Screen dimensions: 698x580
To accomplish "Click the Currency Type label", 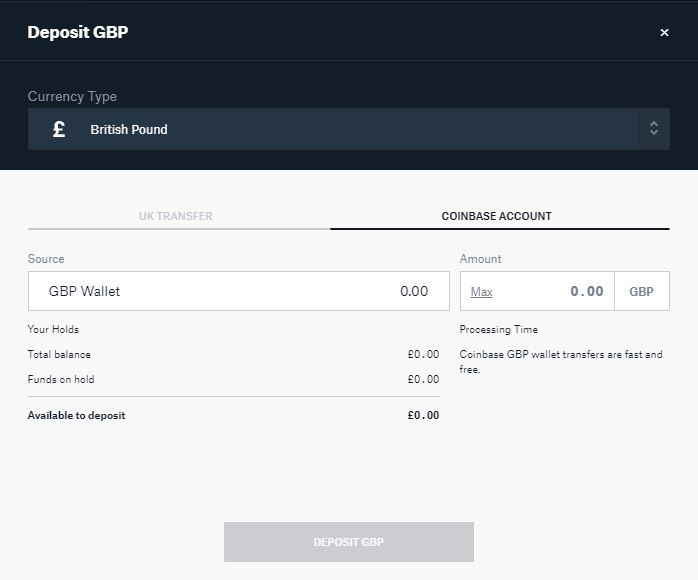I will pyautogui.click(x=72, y=97).
